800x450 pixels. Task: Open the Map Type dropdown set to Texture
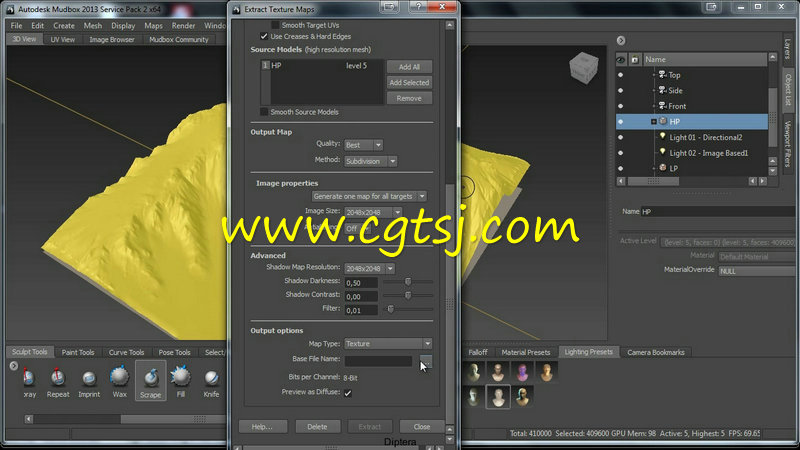388,343
